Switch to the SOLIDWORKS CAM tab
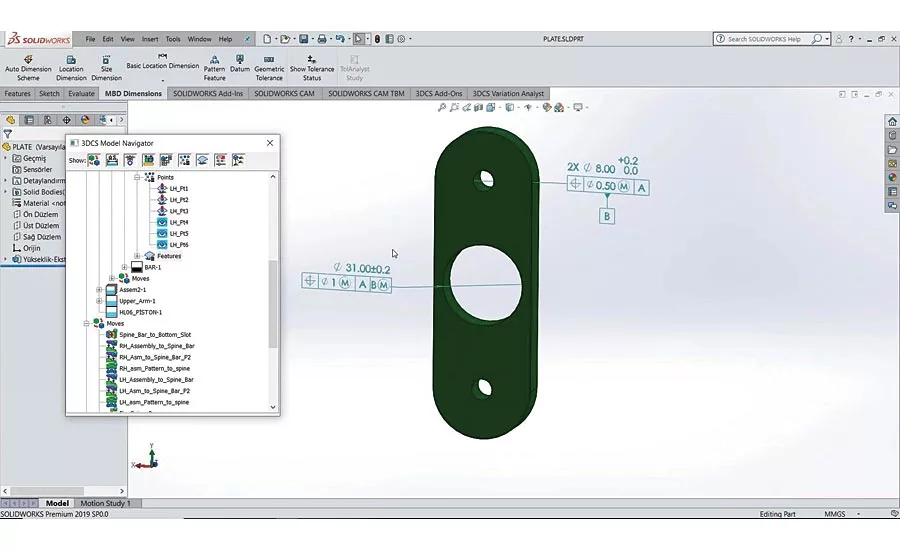900x550 pixels. point(284,94)
